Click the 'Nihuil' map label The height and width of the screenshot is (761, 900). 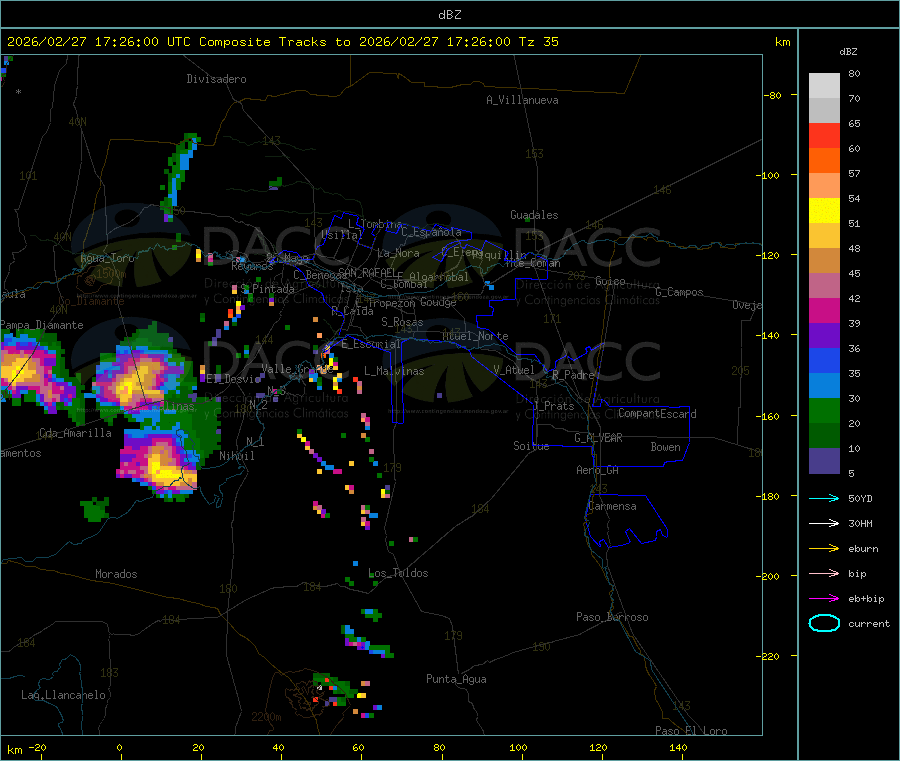[x=236, y=456]
